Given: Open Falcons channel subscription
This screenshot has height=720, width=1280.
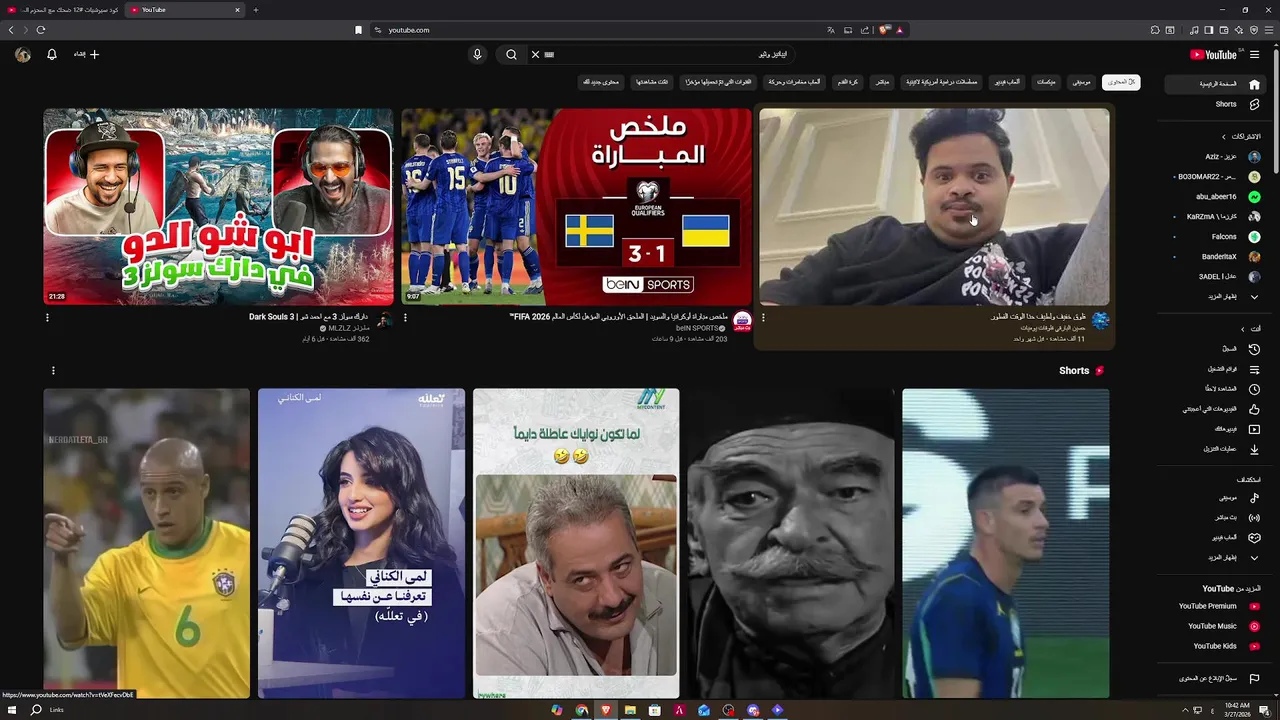Looking at the screenshot, I should pos(1213,237).
